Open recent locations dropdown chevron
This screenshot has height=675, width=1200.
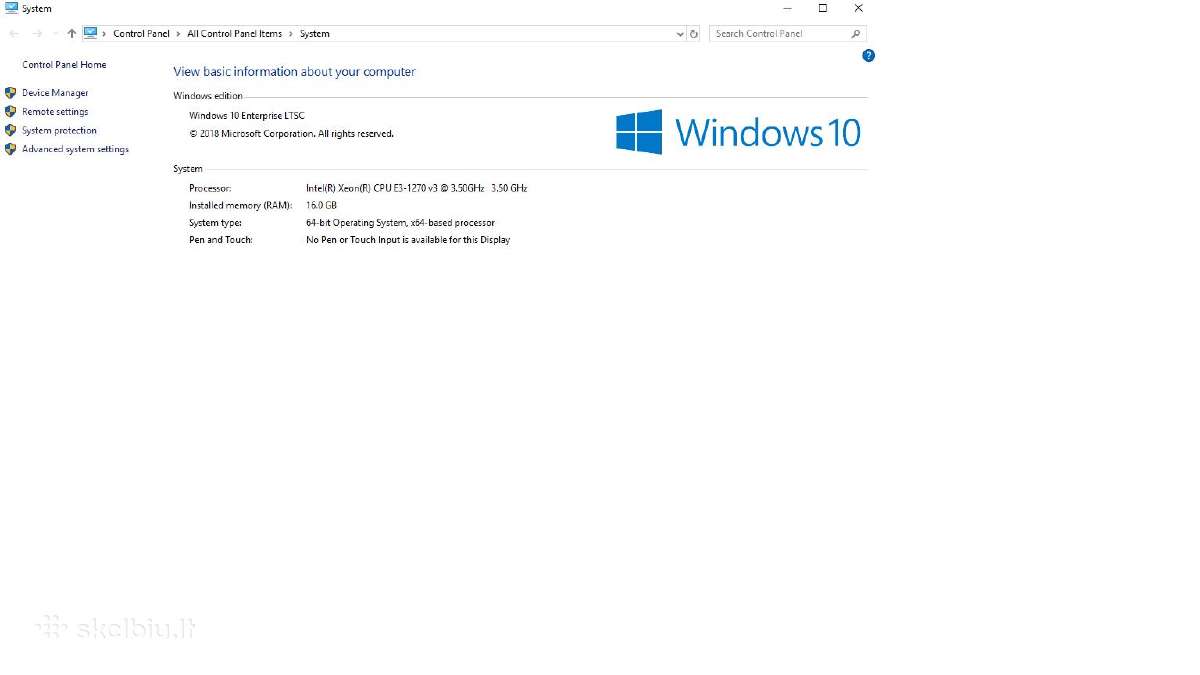coord(55,34)
